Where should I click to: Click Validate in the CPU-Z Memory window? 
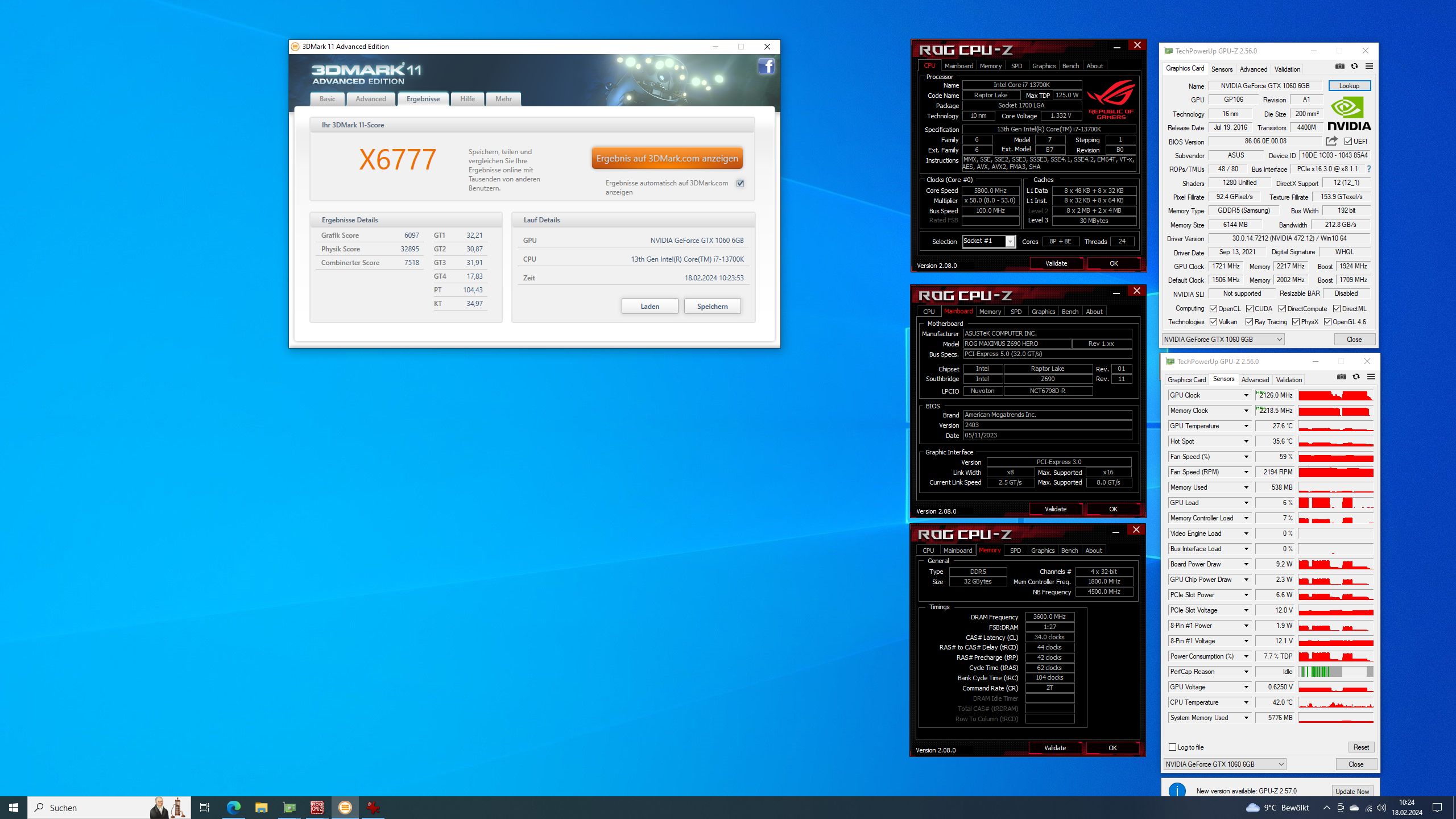click(x=1055, y=748)
